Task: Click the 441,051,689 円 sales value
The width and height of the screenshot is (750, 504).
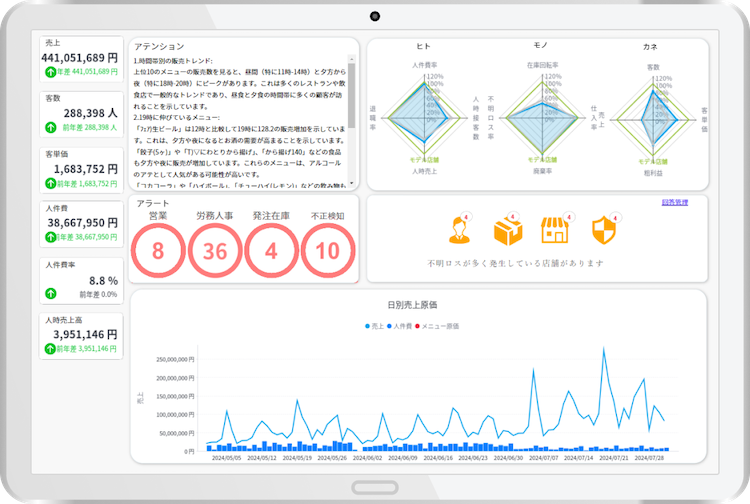Action: pyautogui.click(x=79, y=58)
